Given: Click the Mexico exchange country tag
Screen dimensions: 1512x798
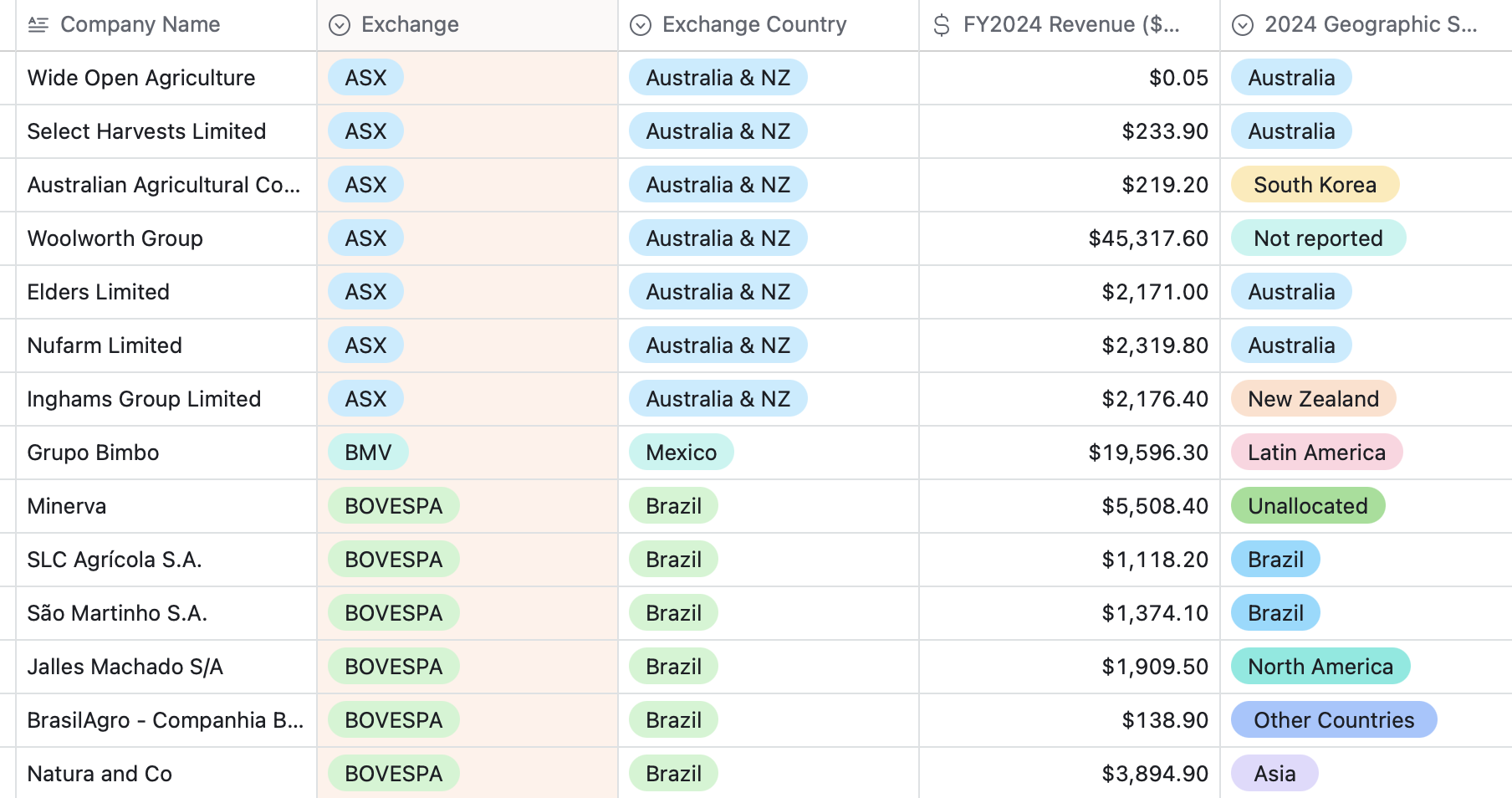Looking at the screenshot, I should [682, 453].
